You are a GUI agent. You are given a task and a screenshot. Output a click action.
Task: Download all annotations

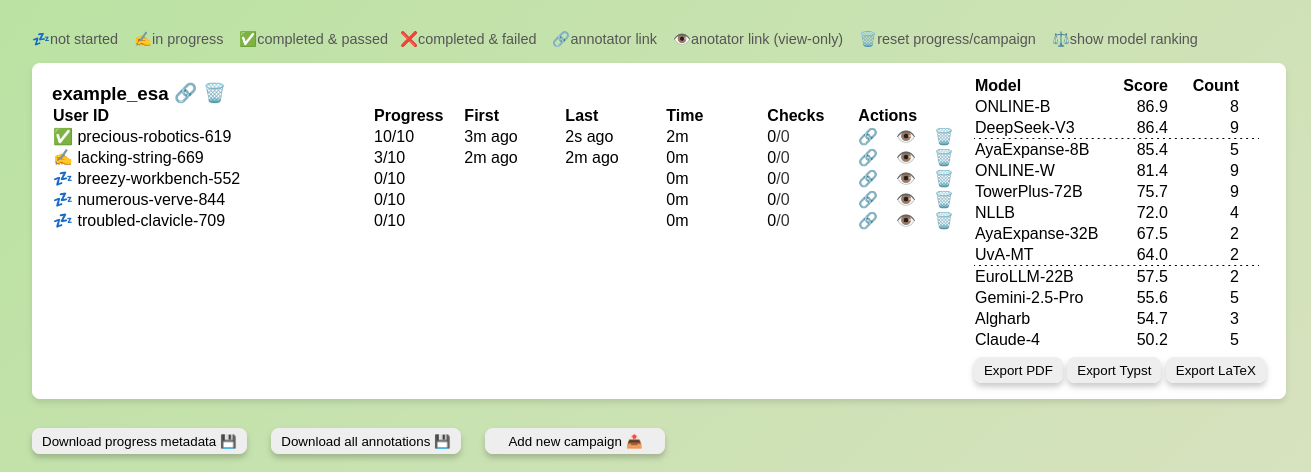pyautogui.click(x=366, y=442)
